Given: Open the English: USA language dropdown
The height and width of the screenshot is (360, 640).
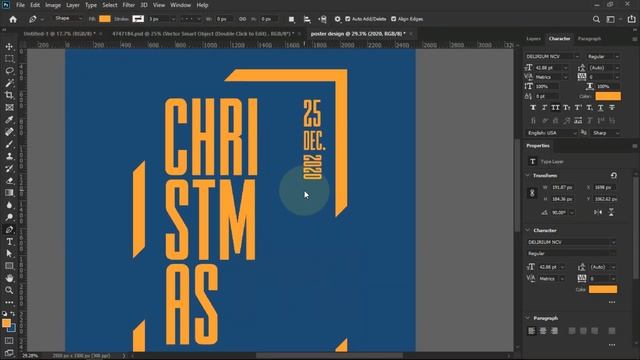Looking at the screenshot, I should tap(551, 133).
